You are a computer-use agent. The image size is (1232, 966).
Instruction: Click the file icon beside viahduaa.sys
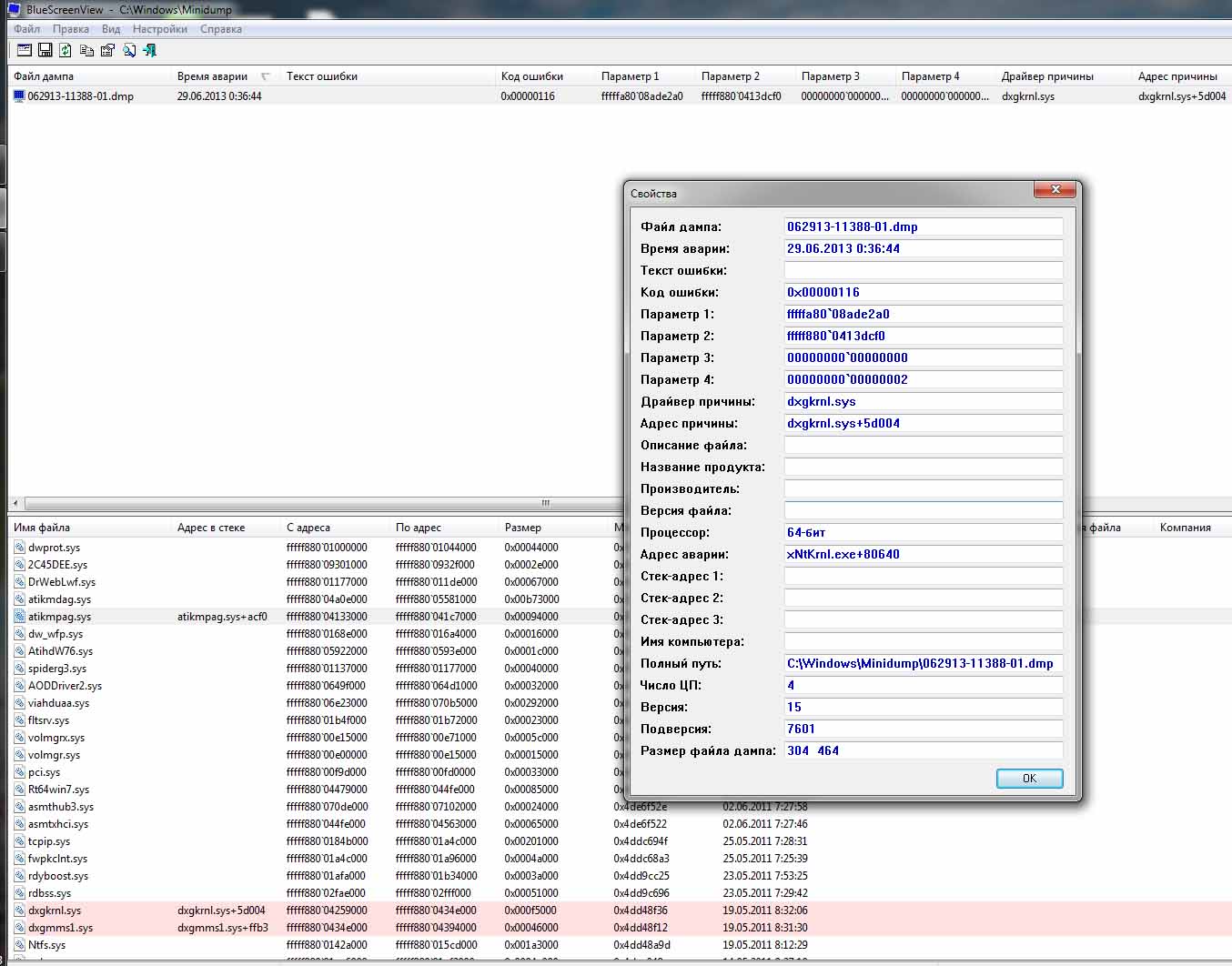coord(19,703)
